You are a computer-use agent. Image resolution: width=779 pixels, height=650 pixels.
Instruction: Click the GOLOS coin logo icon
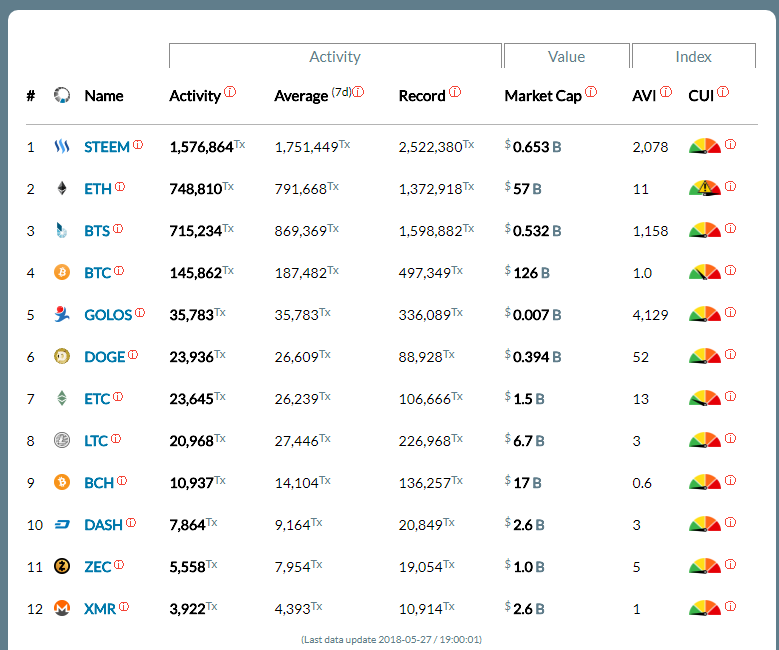(62, 314)
